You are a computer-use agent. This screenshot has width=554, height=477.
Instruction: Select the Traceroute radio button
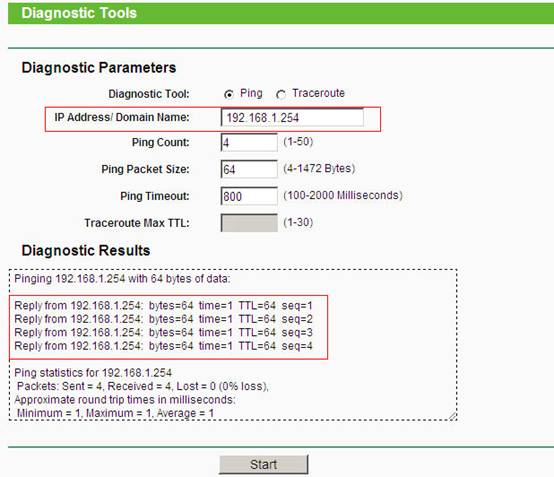[281, 94]
